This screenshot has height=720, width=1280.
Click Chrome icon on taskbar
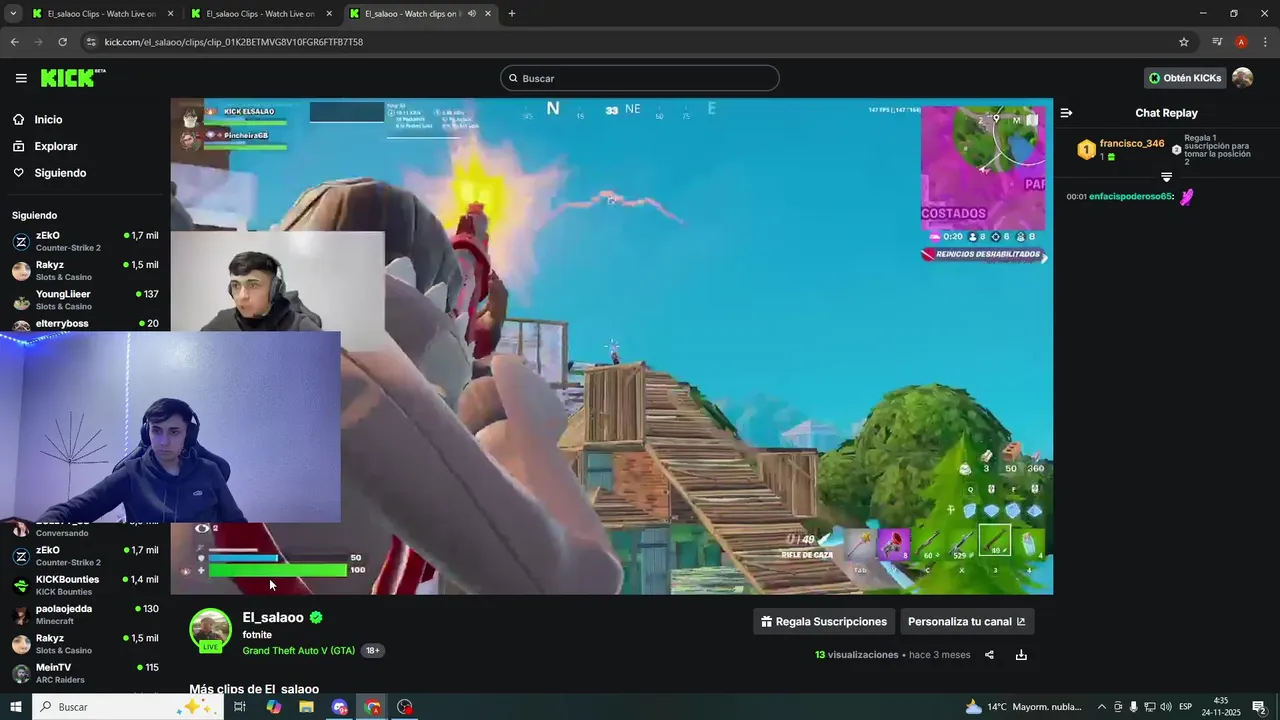pos(372,707)
